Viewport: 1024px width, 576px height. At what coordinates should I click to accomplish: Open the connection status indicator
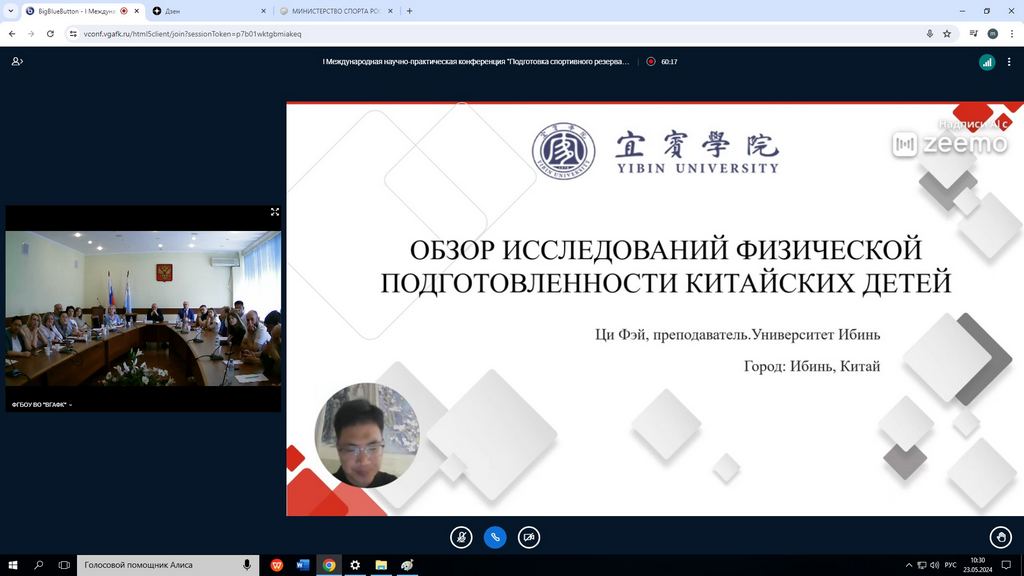987,61
